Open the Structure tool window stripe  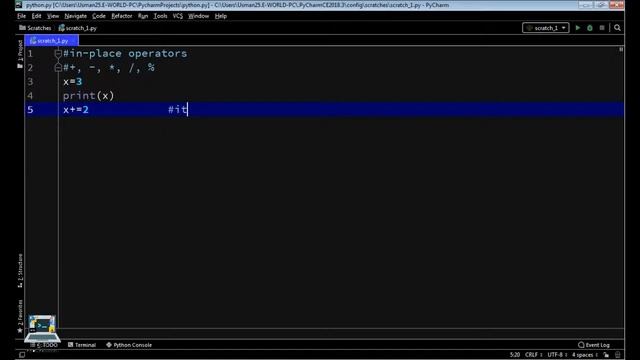pyautogui.click(x=20, y=271)
